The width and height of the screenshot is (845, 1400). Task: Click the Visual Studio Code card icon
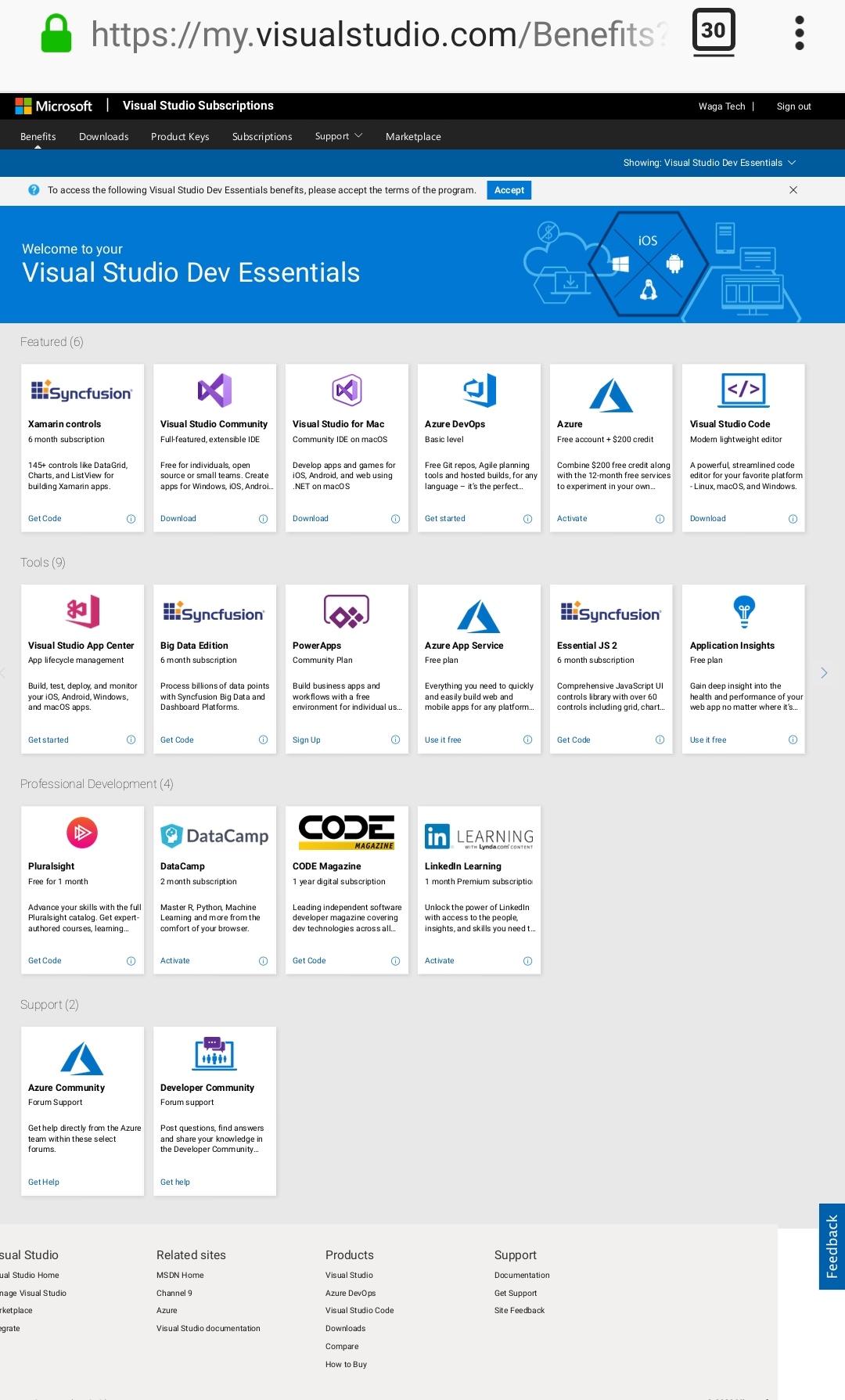click(744, 390)
